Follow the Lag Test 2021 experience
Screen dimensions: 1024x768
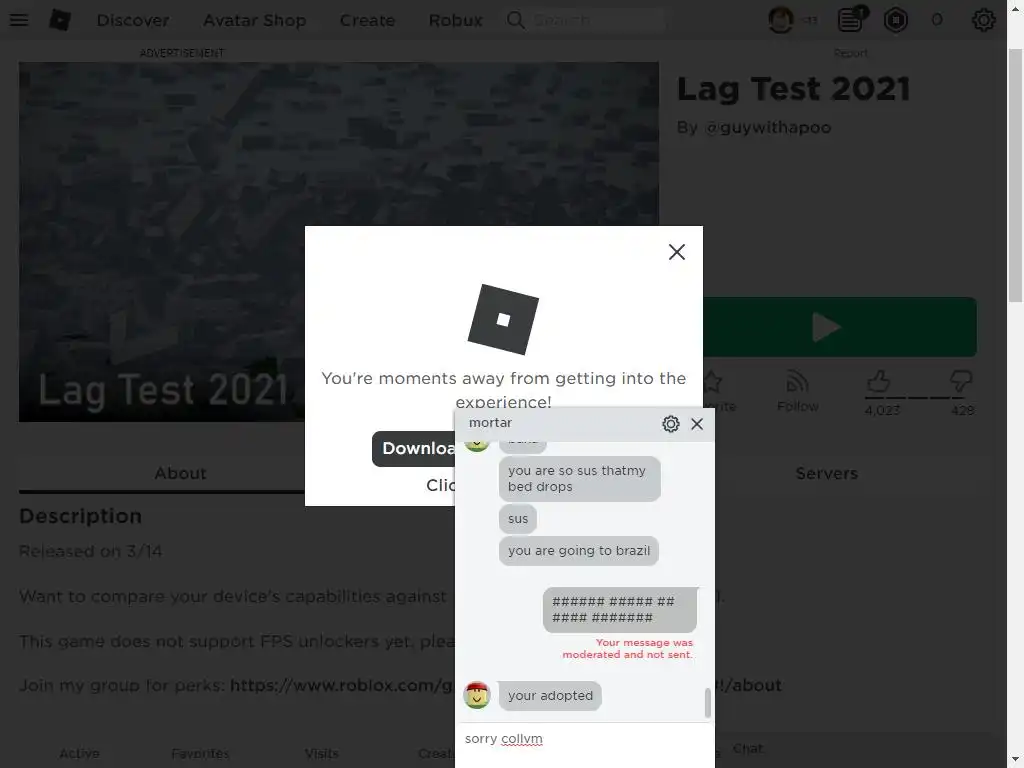(797, 392)
